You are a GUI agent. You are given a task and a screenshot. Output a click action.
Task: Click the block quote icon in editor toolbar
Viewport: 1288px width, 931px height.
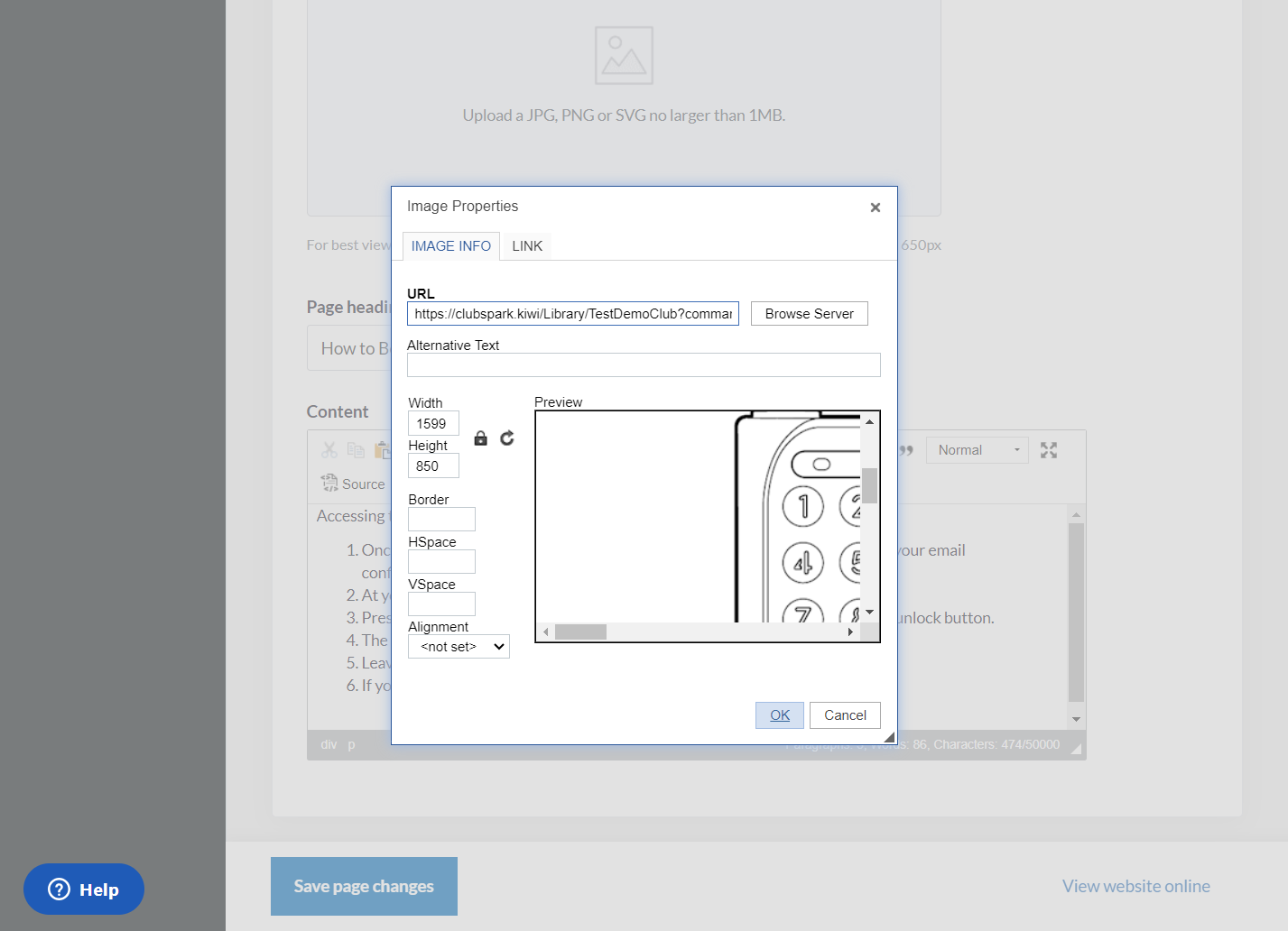906,450
